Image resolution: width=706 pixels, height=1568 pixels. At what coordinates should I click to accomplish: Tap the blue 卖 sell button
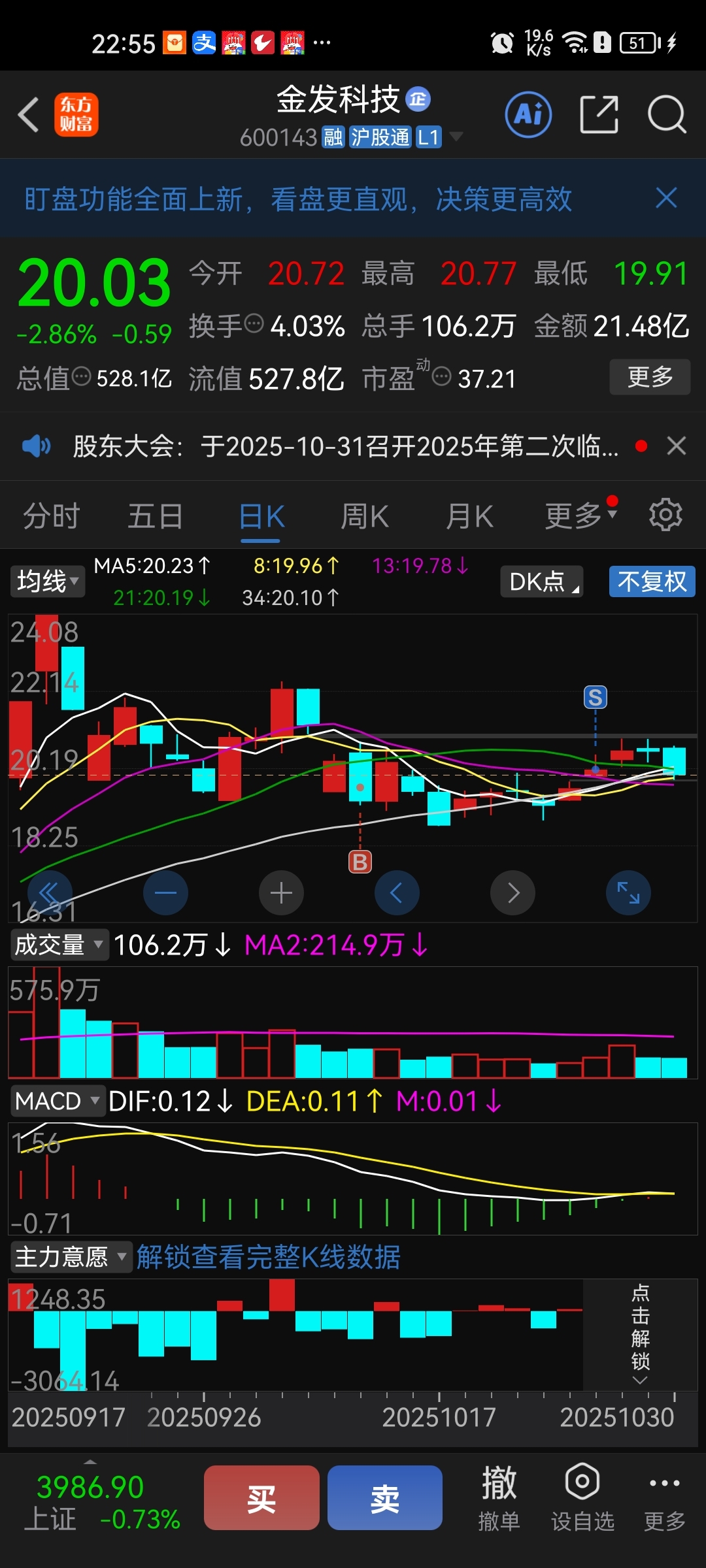point(385,1497)
